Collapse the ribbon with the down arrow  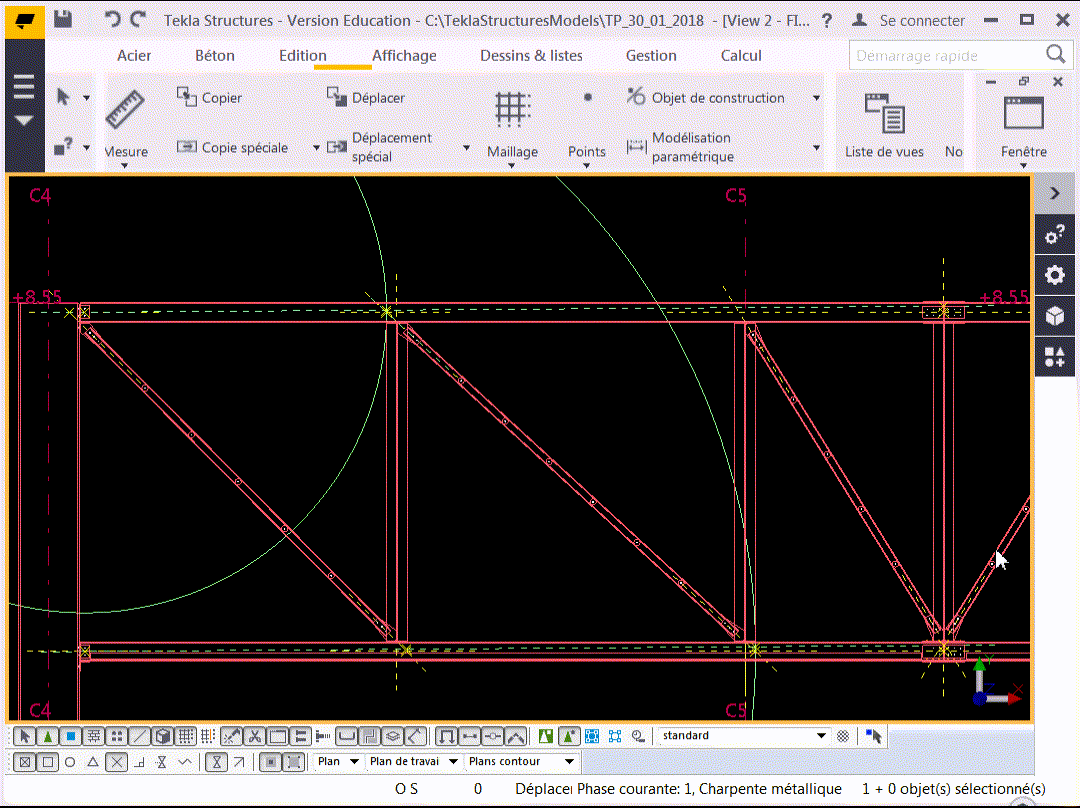tap(24, 121)
